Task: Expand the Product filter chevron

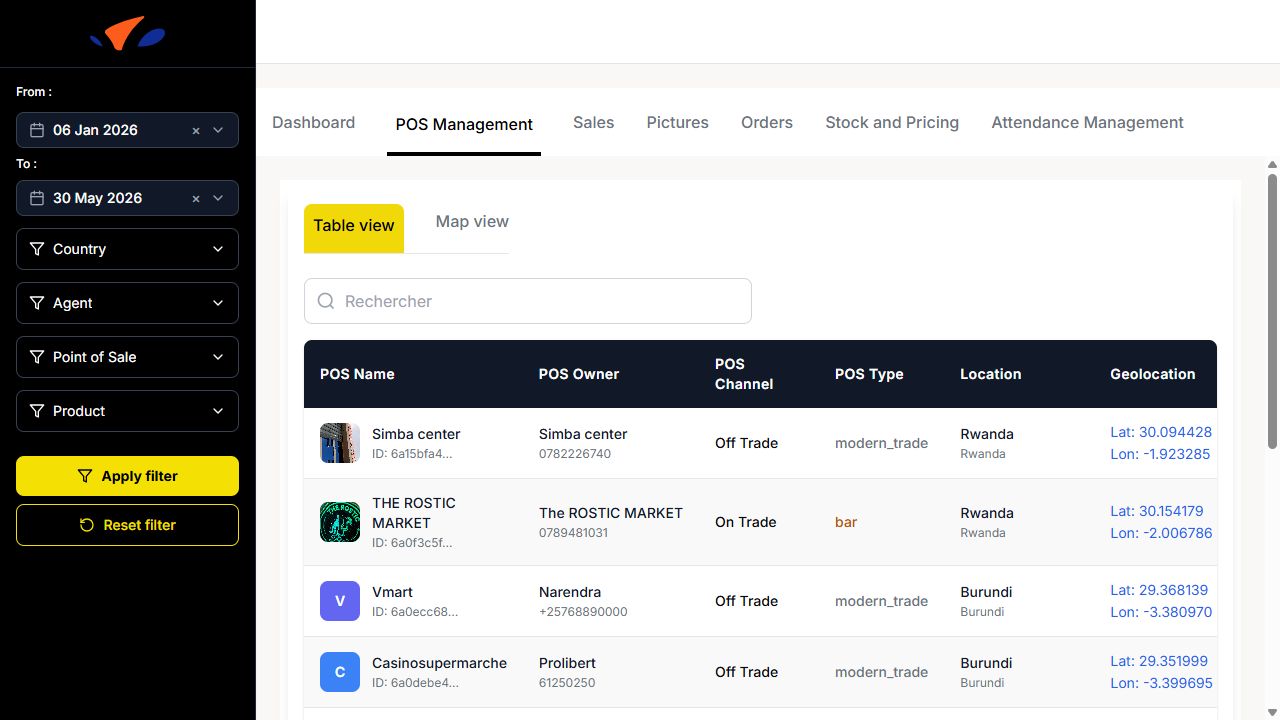Action: coord(218,411)
